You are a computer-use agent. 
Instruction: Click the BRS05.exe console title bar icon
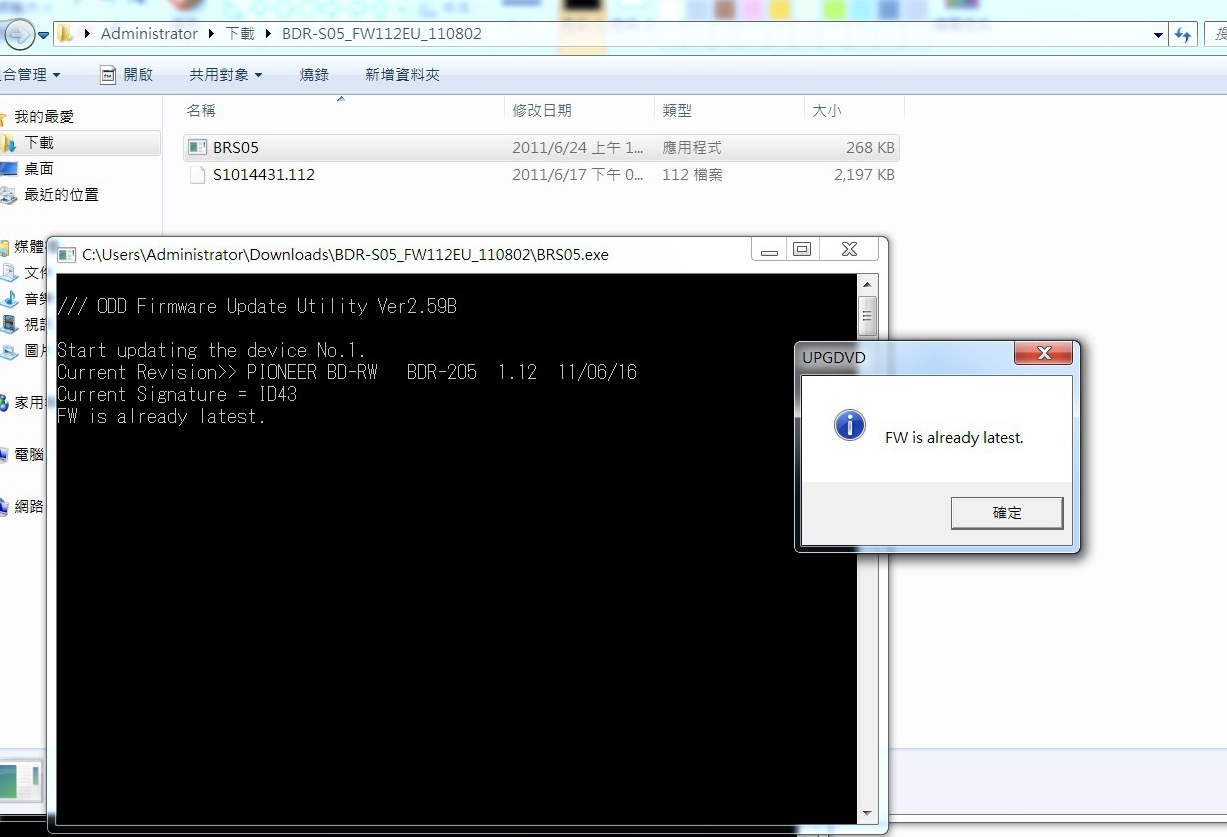67,254
